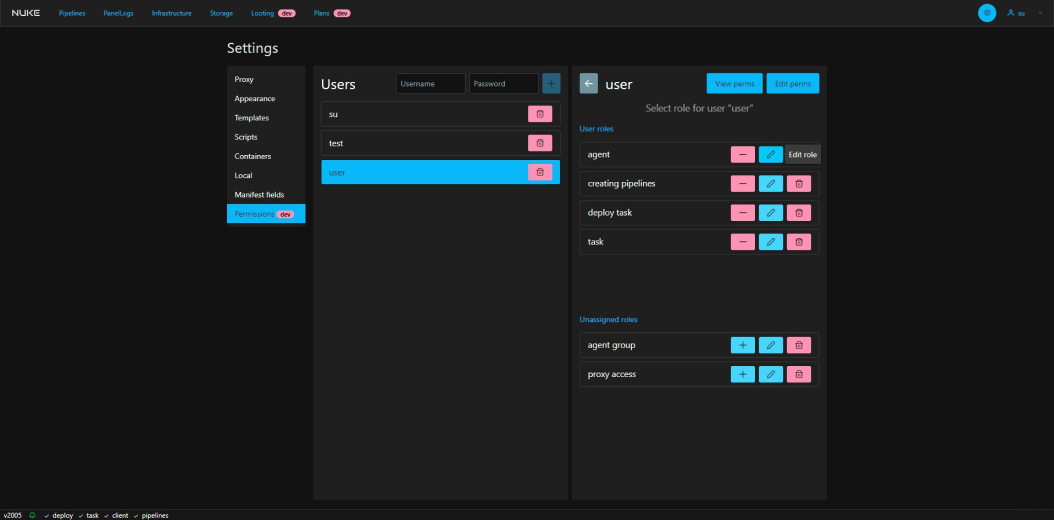Image resolution: width=1054 pixels, height=520 pixels.
Task: Unassign the agent role with minus button
Action: click(x=743, y=155)
